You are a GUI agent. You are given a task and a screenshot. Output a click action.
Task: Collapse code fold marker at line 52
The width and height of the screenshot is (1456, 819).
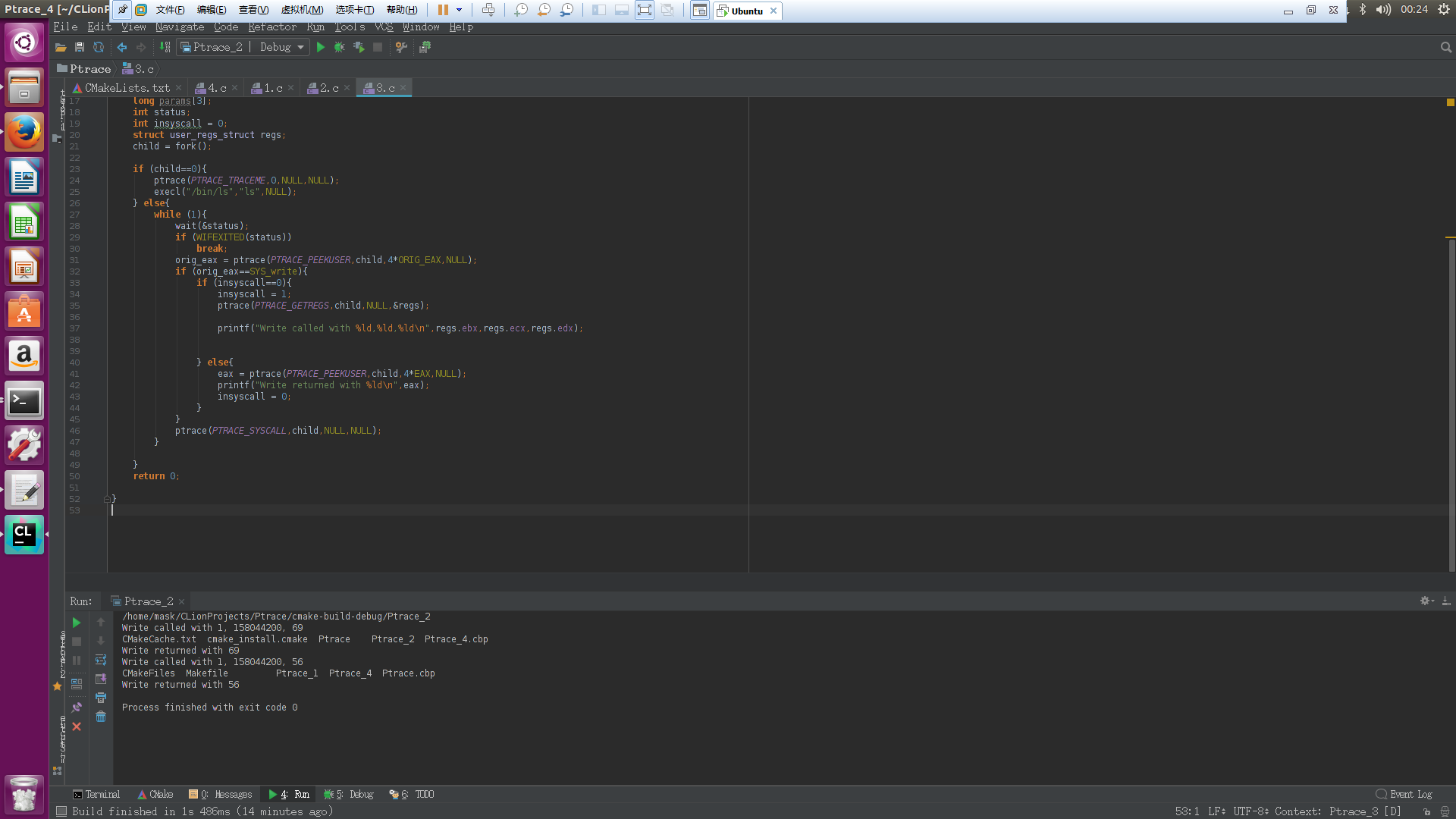click(107, 499)
